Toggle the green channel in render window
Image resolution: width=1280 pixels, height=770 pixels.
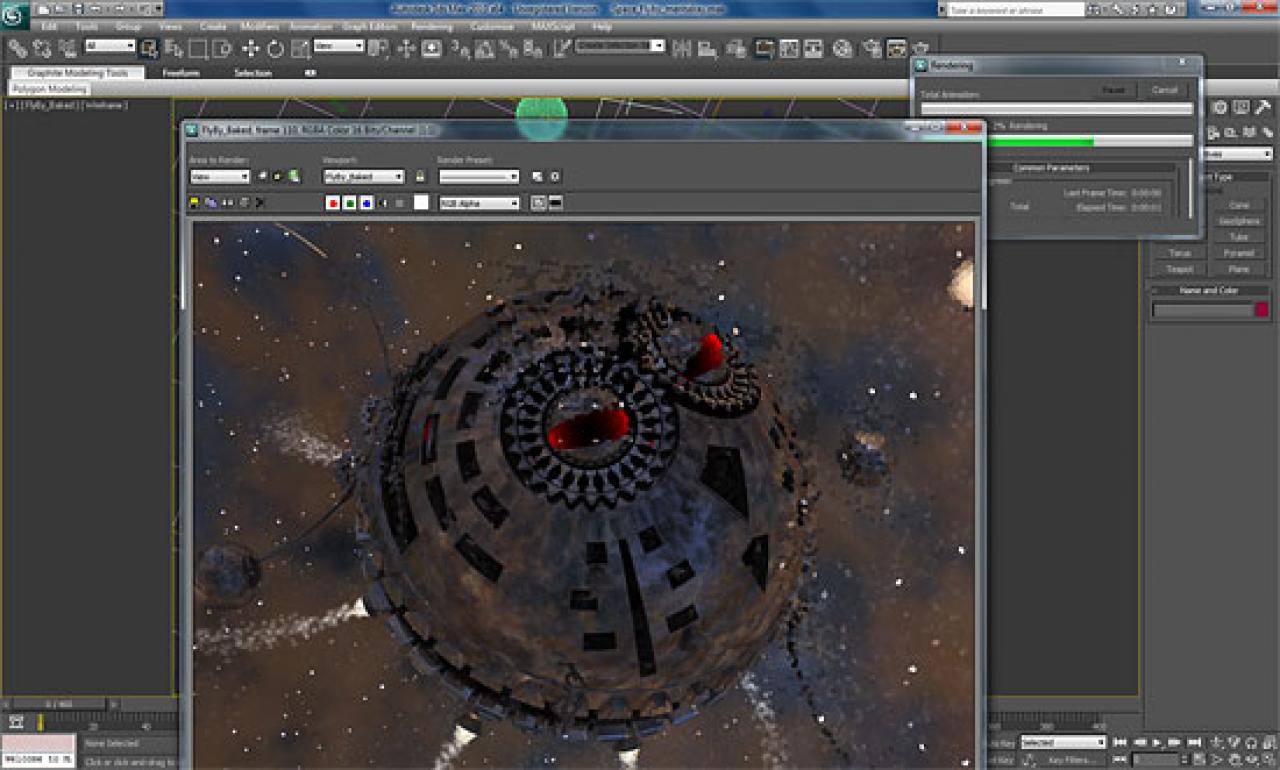350,202
